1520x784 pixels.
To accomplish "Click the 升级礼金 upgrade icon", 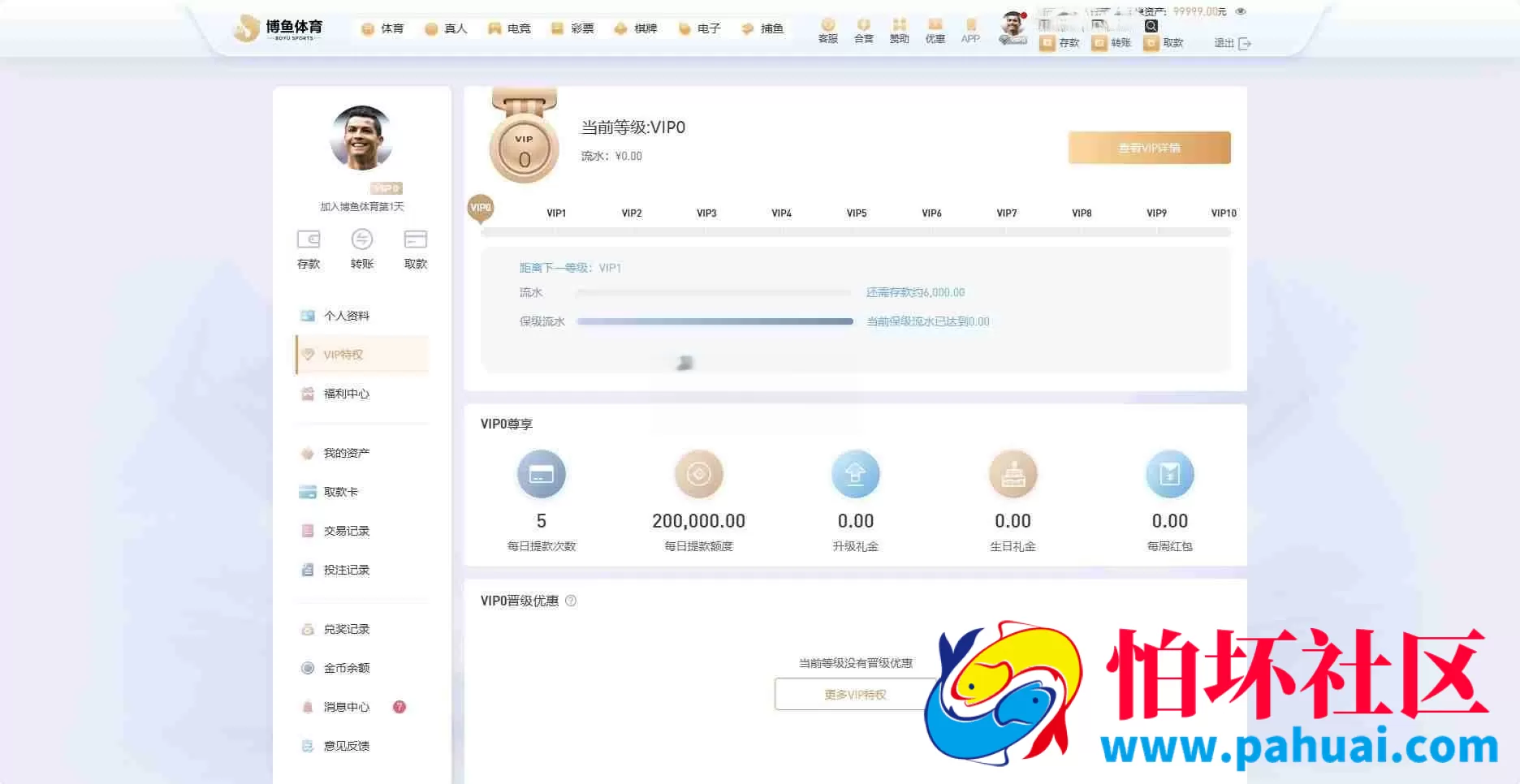I will coord(855,474).
